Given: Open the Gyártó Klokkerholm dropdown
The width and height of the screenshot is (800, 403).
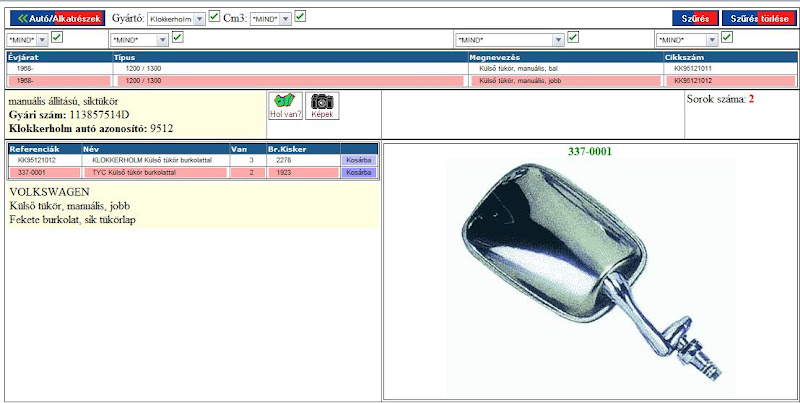Looking at the screenshot, I should (x=176, y=19).
